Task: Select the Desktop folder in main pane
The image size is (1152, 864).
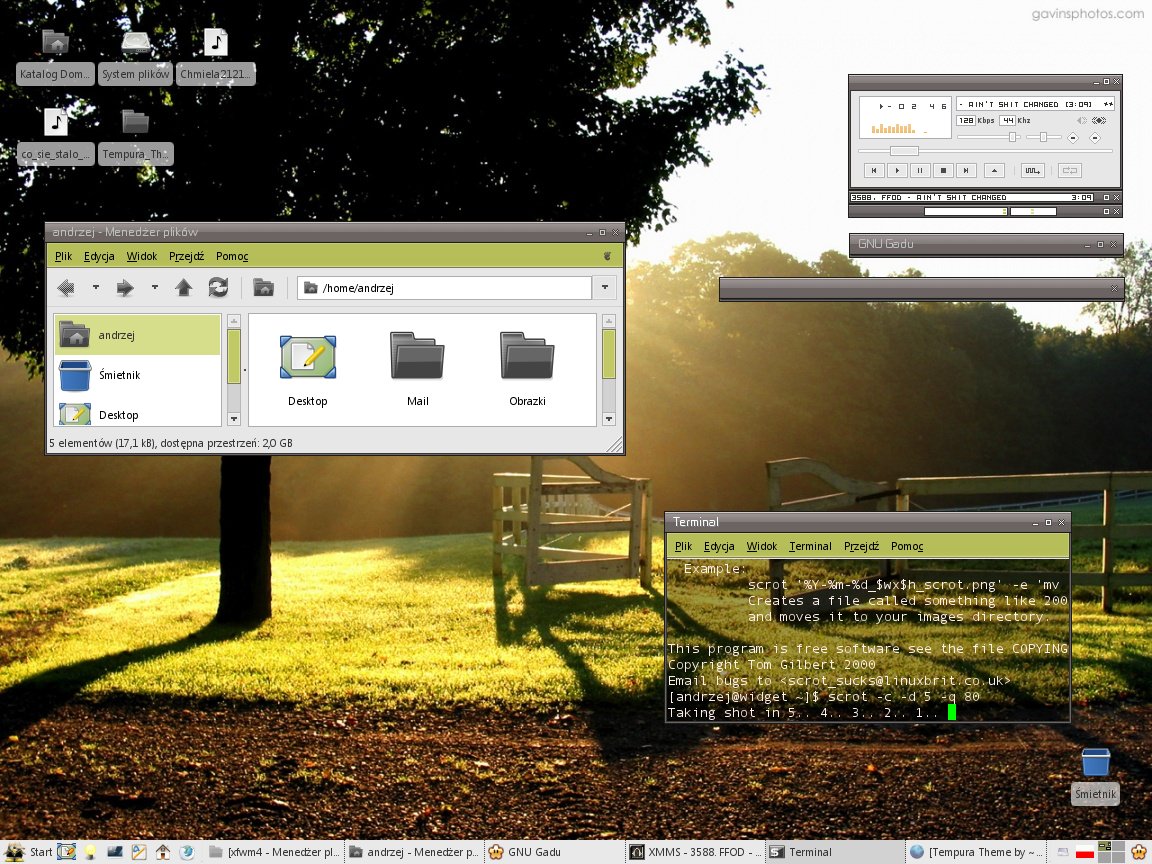Action: 308,370
